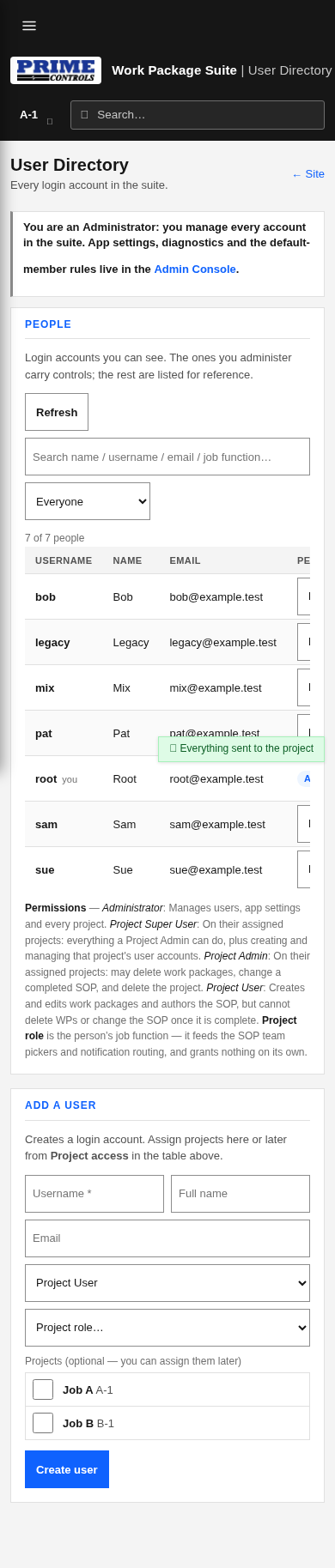
Task: Sort by the USERNAME column header
Action: tap(64, 560)
